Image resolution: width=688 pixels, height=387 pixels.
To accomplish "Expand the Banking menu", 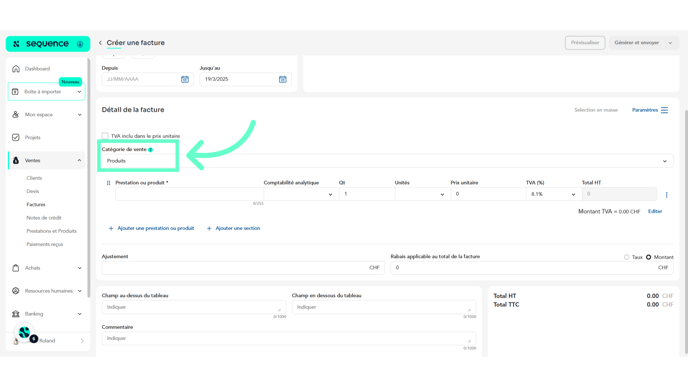I will (x=79, y=314).
